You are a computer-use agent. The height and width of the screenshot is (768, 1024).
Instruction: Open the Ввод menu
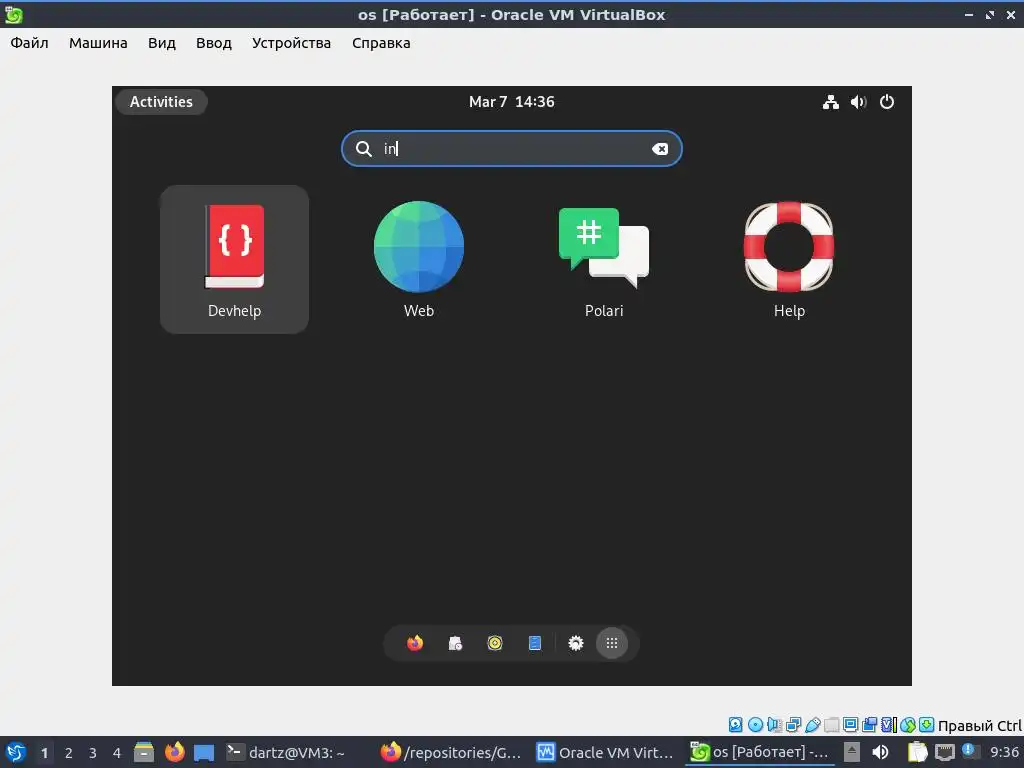click(x=214, y=43)
